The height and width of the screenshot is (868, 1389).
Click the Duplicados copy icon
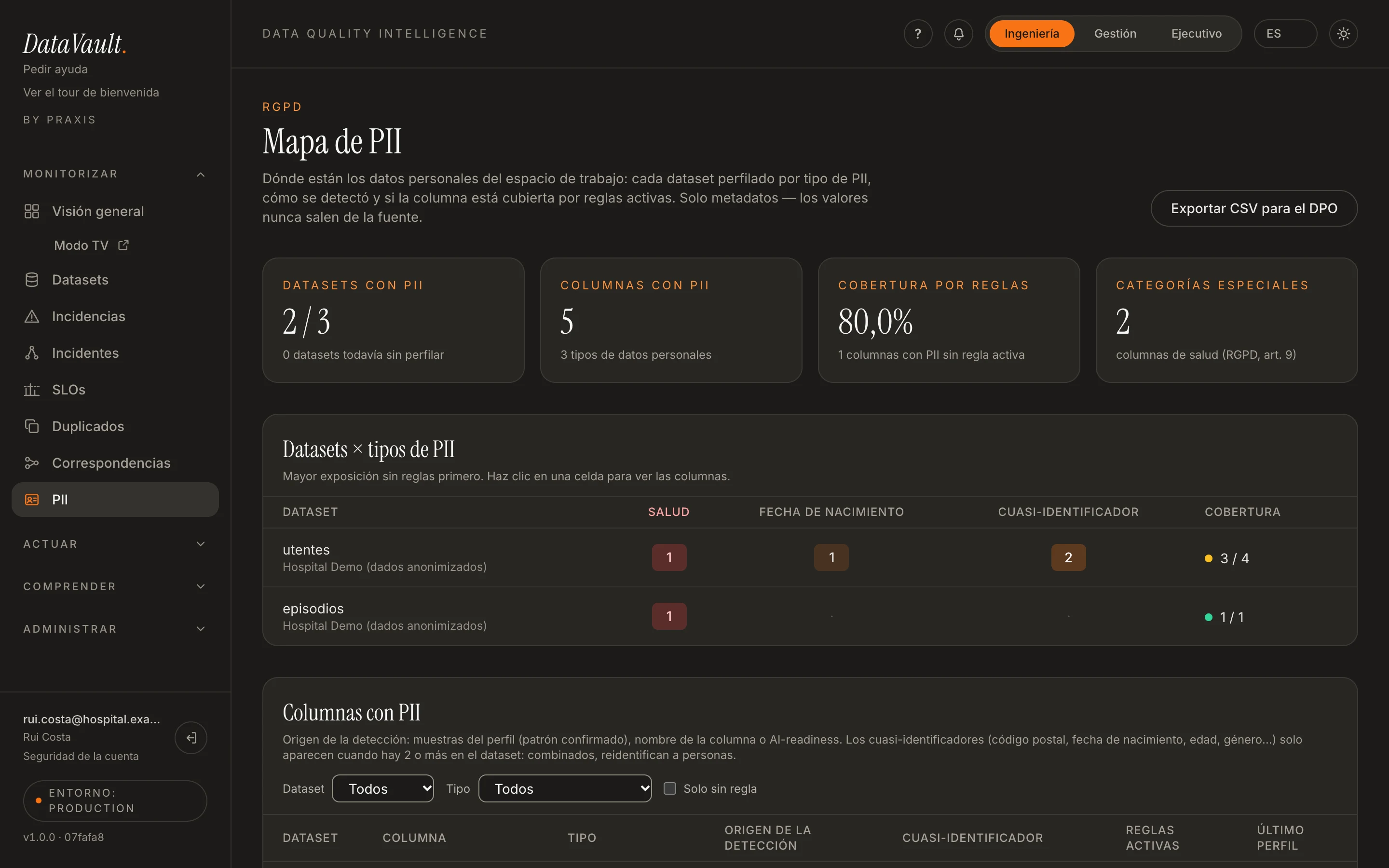tap(31, 426)
